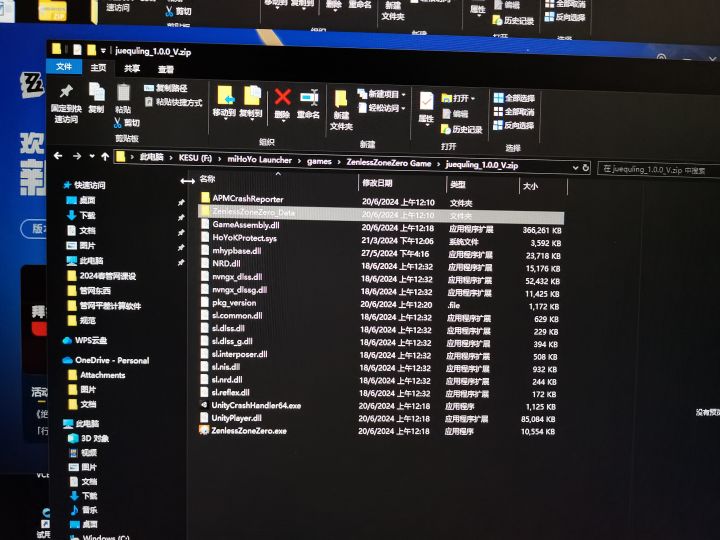Open the Open (打开) dropdown in ribbon
720x540 pixels.
(x=458, y=98)
